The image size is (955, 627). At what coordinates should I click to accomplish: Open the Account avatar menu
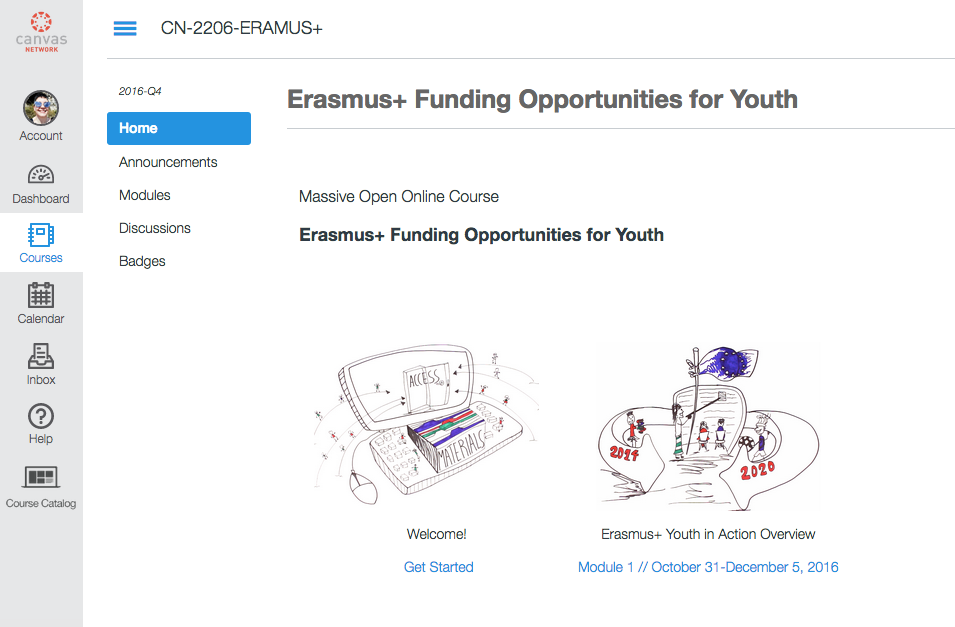[x=41, y=108]
